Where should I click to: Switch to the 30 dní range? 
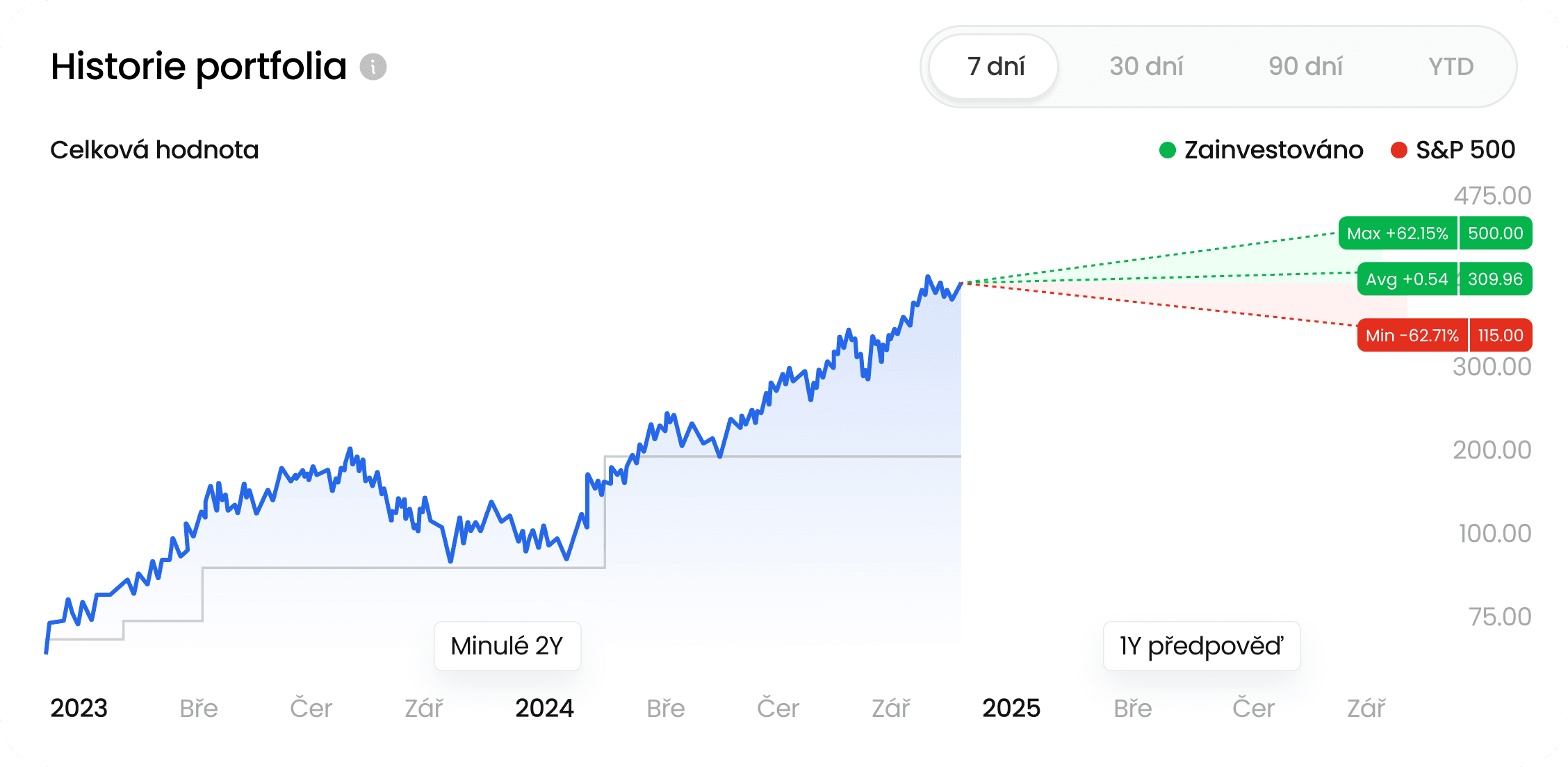pos(1146,67)
